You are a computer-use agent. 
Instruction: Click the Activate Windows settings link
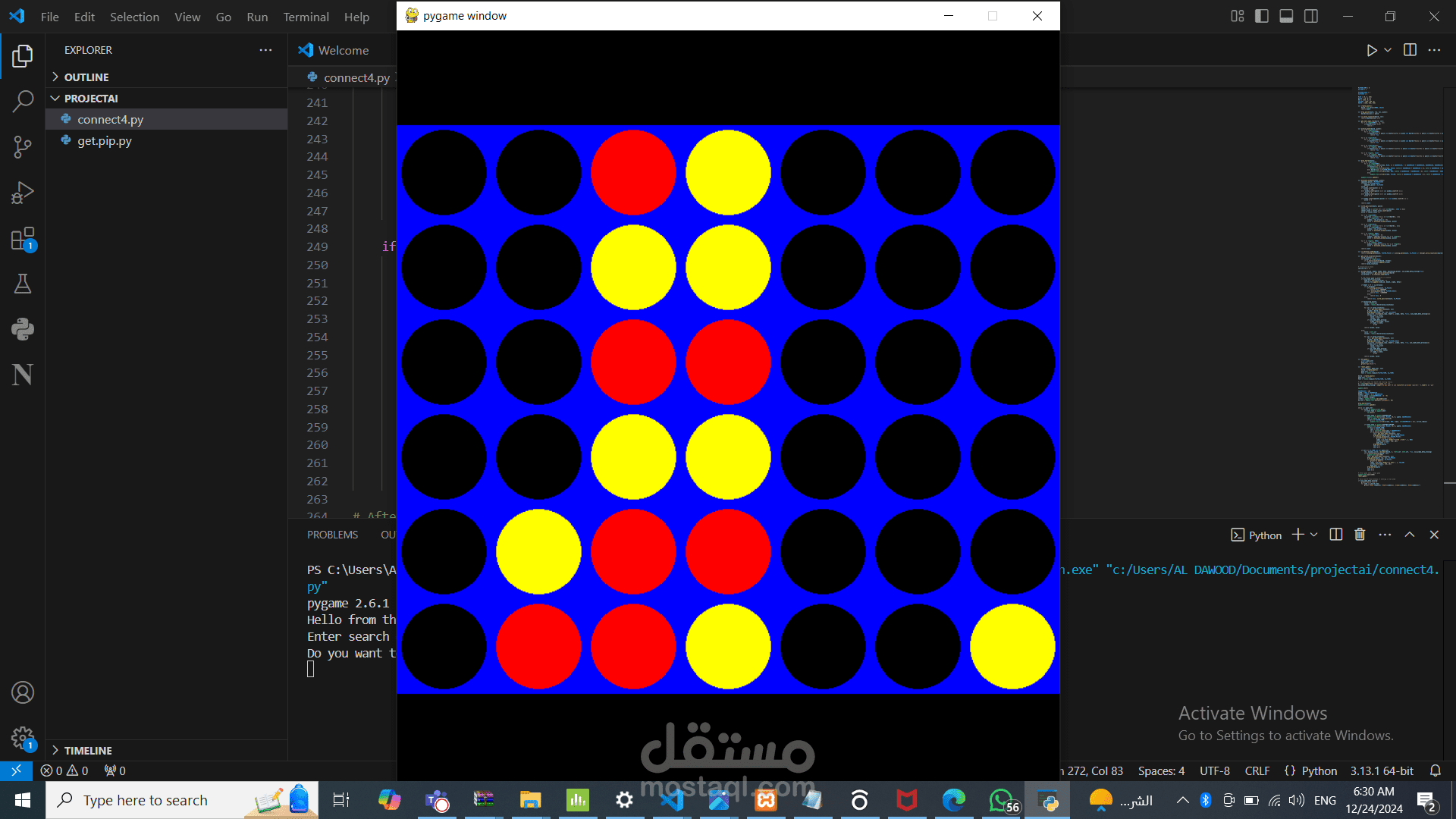1285,735
